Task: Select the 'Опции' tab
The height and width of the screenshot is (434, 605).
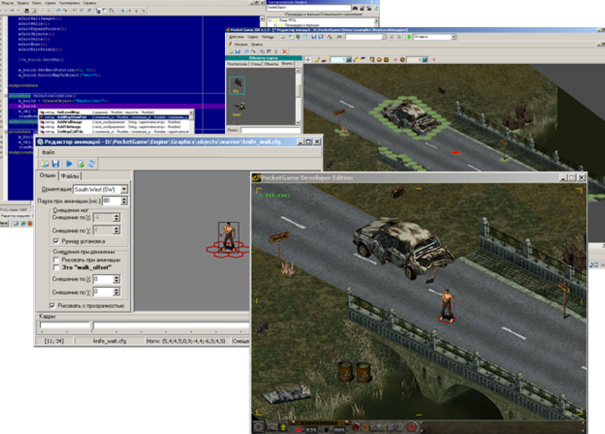Action: (x=47, y=176)
